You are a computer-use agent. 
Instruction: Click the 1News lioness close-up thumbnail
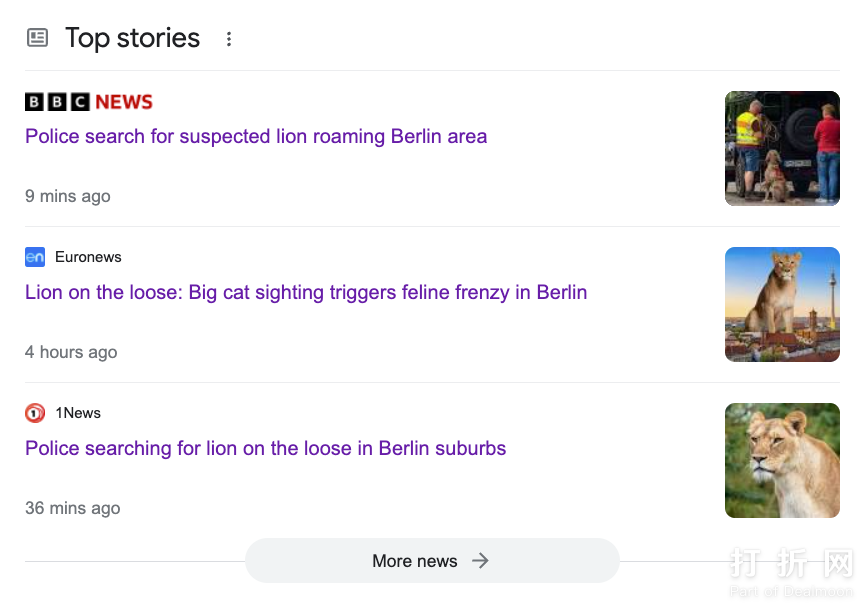point(782,460)
